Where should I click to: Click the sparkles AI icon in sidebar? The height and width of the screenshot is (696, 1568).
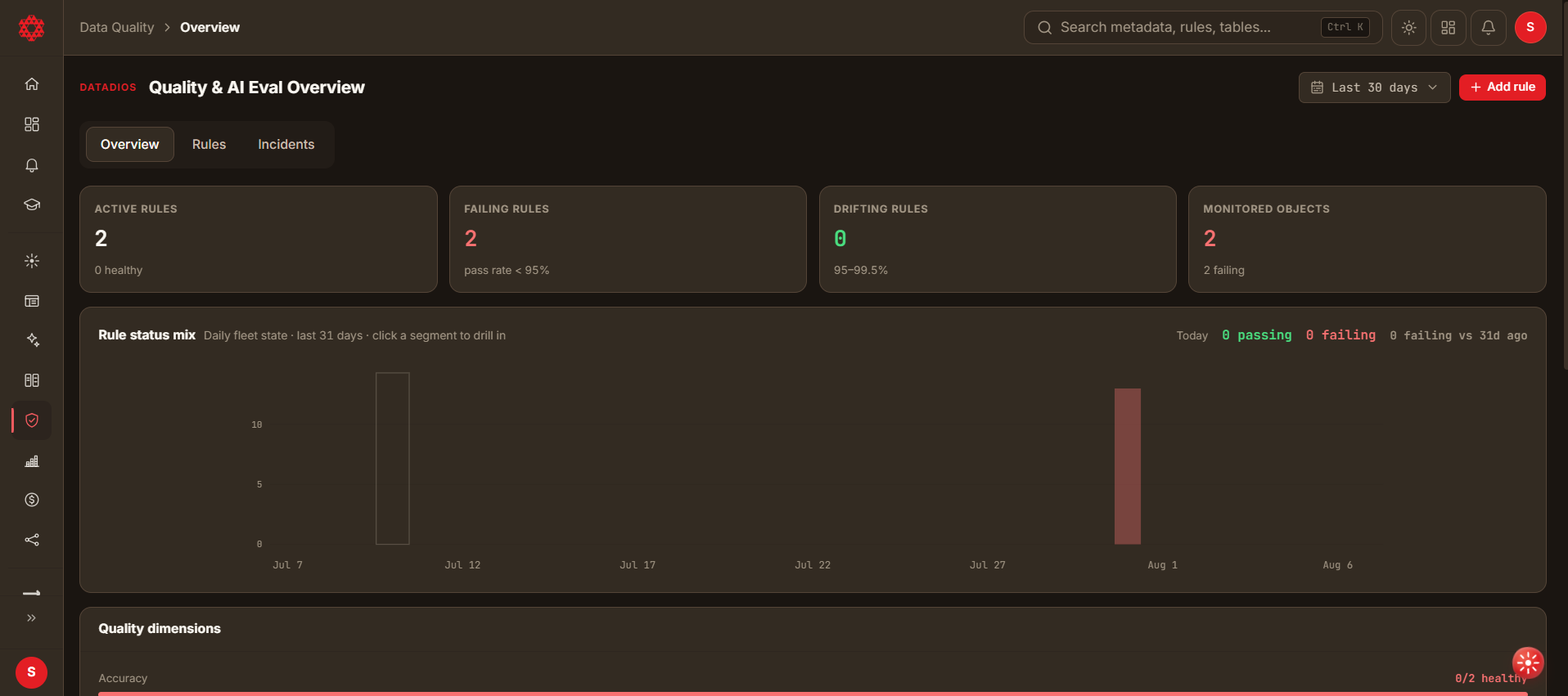tap(32, 340)
